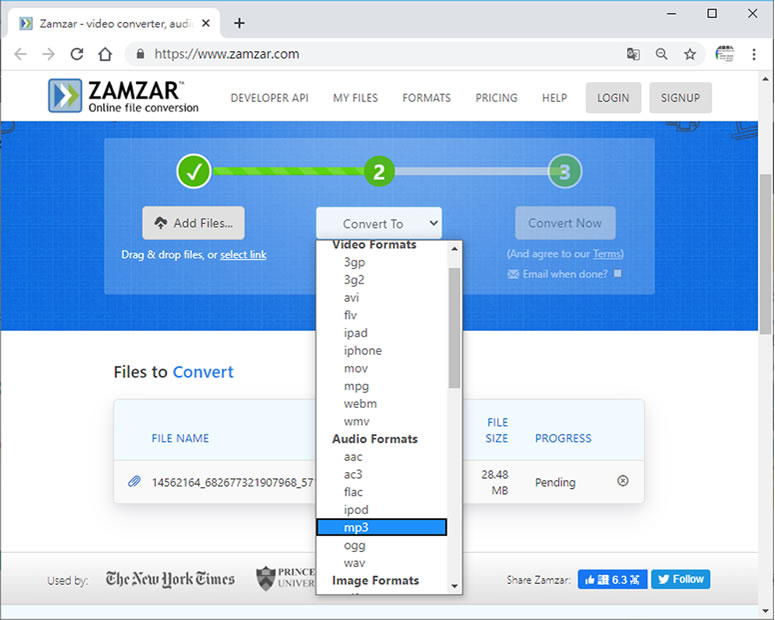The image size is (775, 620).
Task: Choose flac audio format
Action: pos(382,492)
